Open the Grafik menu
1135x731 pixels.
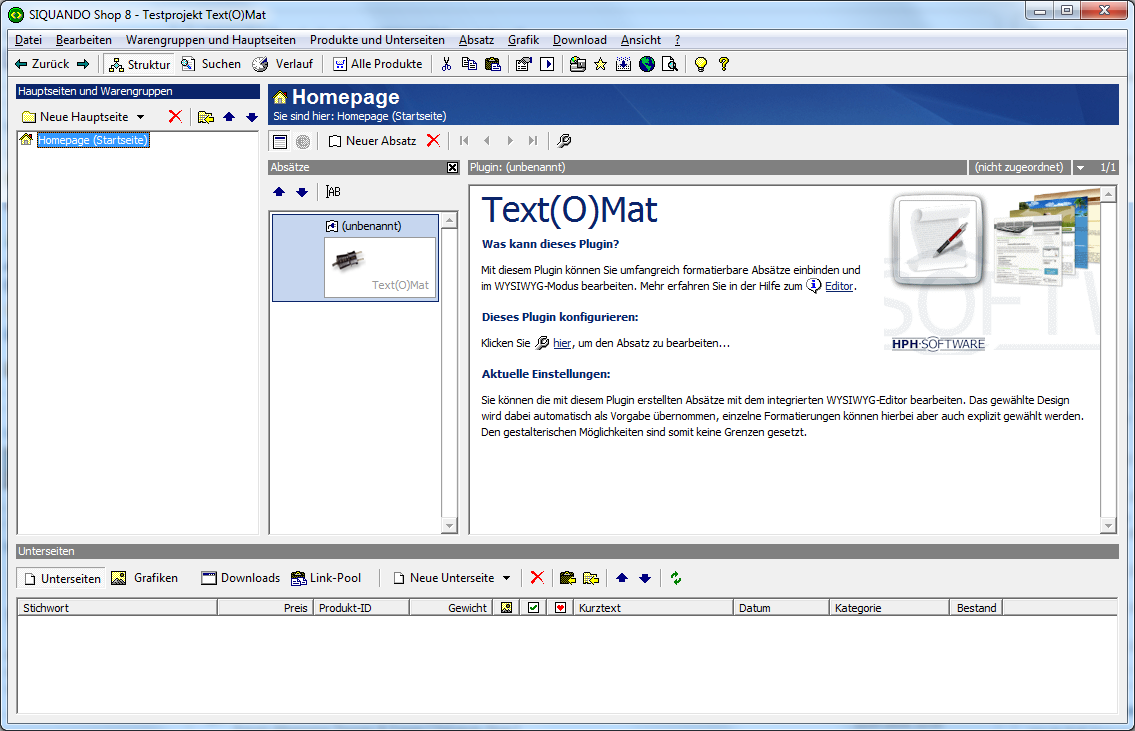523,40
